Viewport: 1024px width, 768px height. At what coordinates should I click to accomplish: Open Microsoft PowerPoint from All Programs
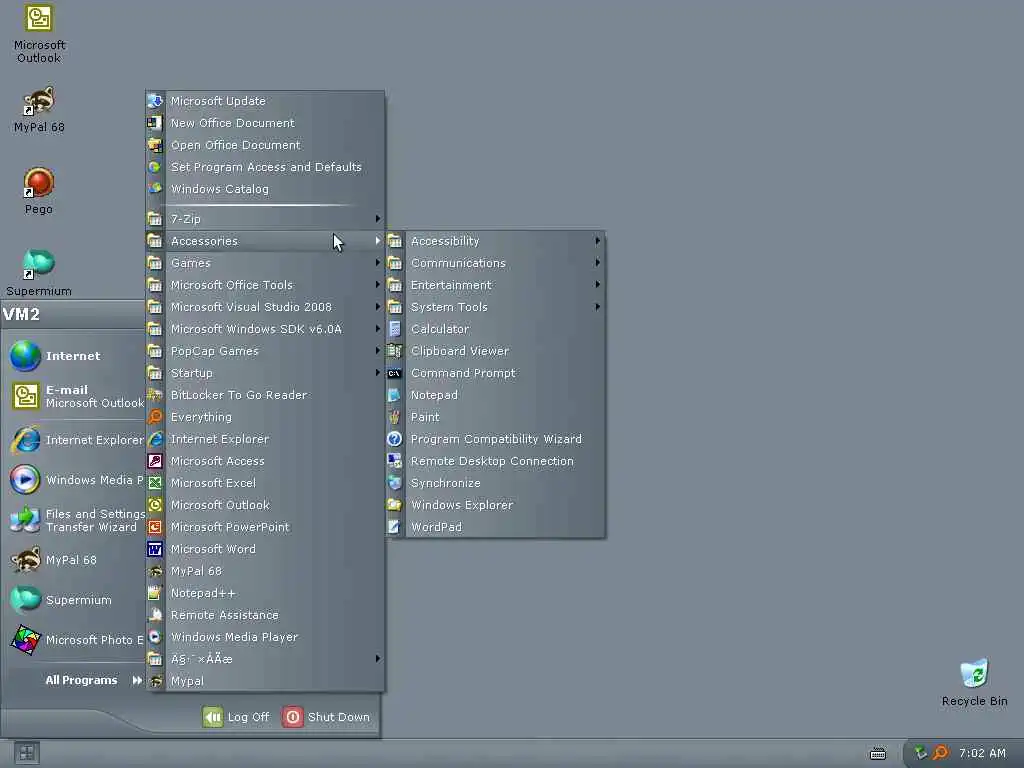[x=265, y=527]
